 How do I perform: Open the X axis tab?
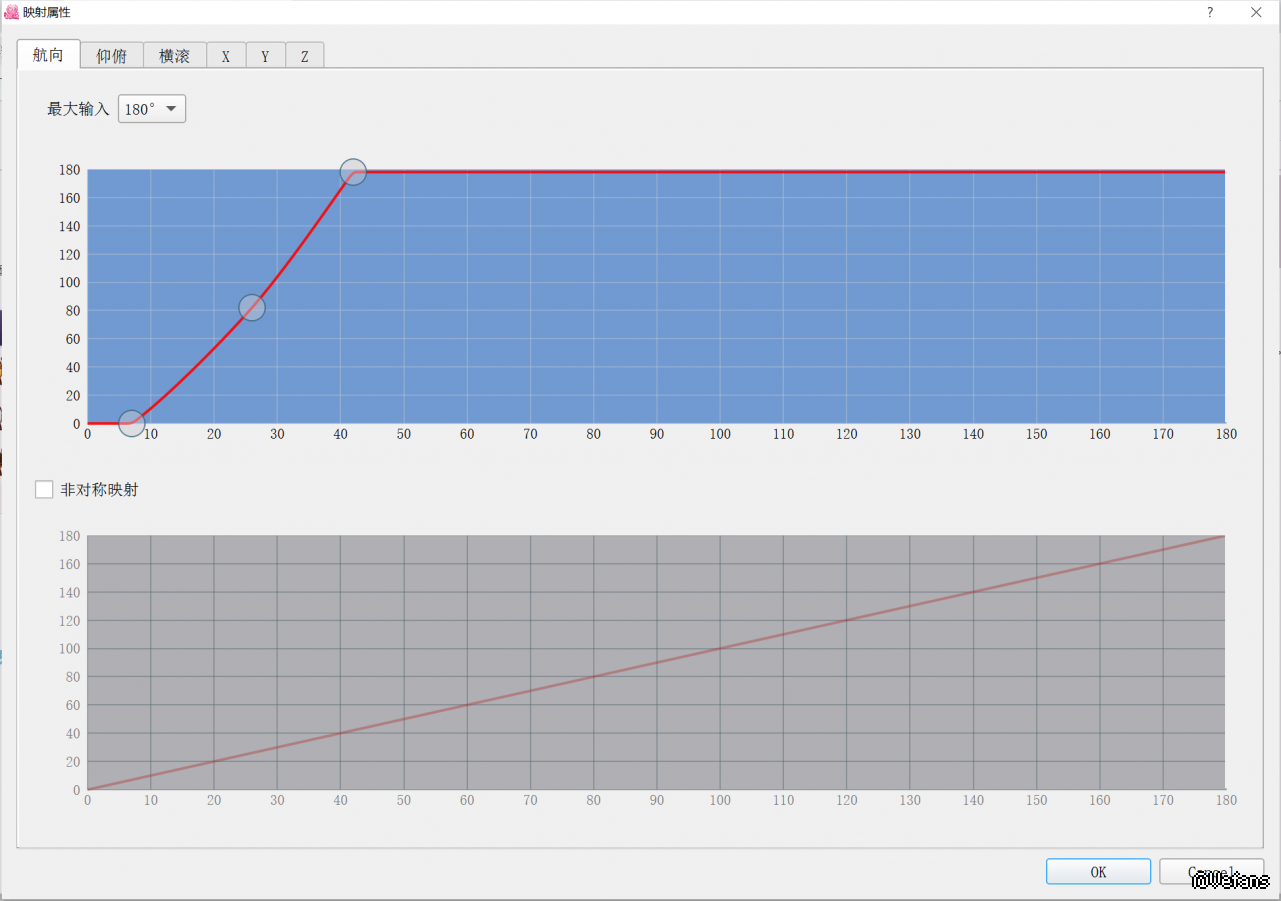tap(226, 56)
